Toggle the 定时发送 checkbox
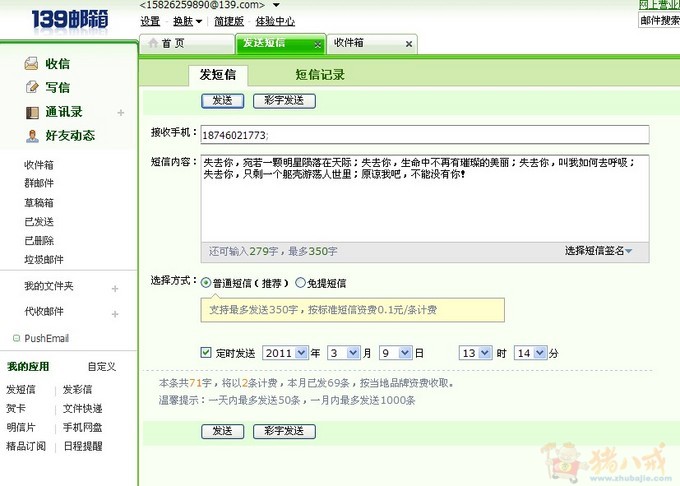 click(206, 352)
